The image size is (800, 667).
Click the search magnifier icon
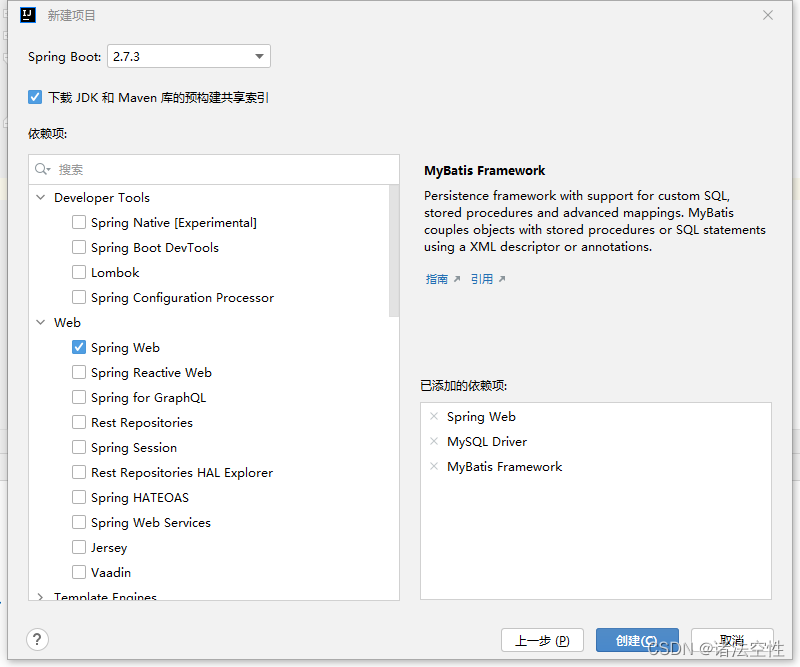point(42,169)
